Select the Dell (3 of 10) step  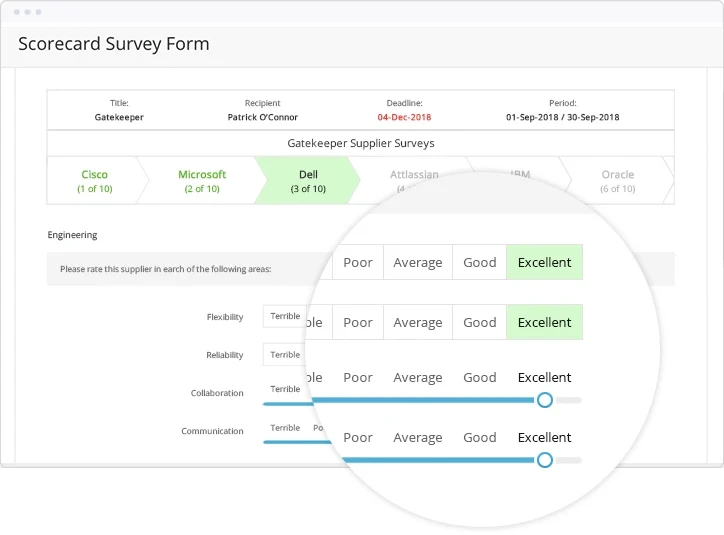click(x=308, y=180)
